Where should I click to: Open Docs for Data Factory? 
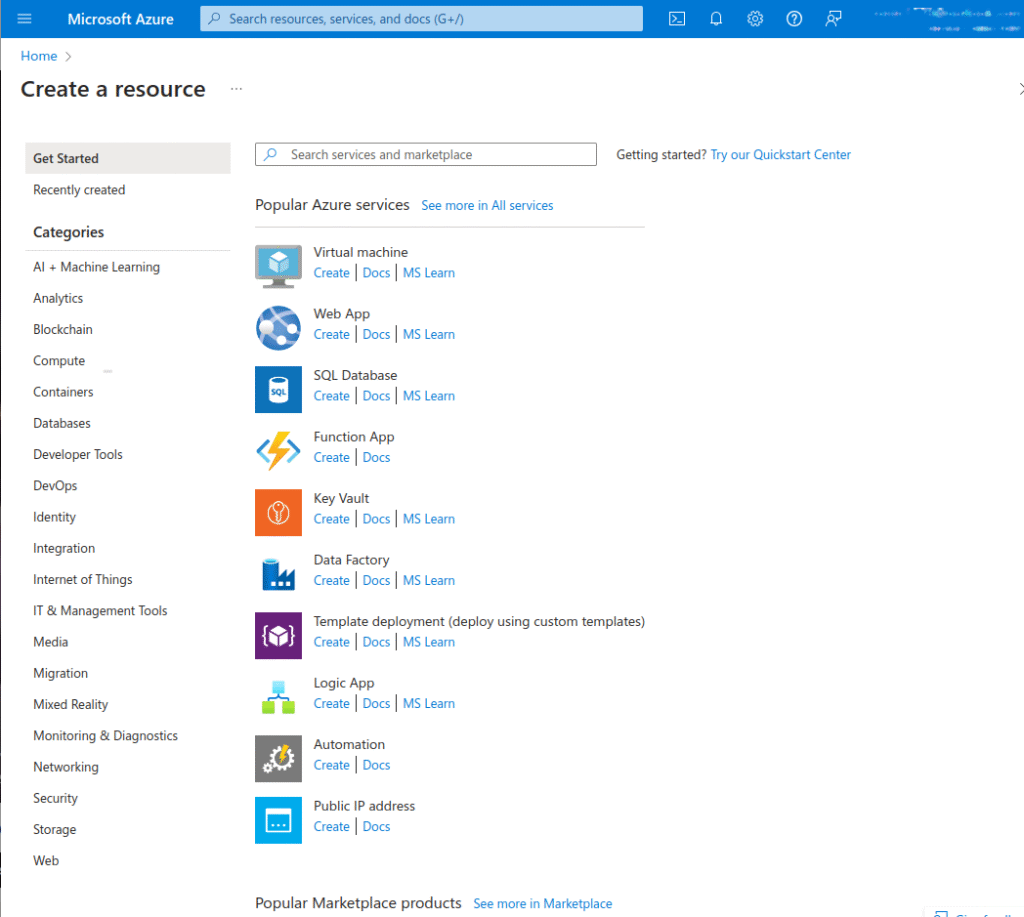[376, 581]
